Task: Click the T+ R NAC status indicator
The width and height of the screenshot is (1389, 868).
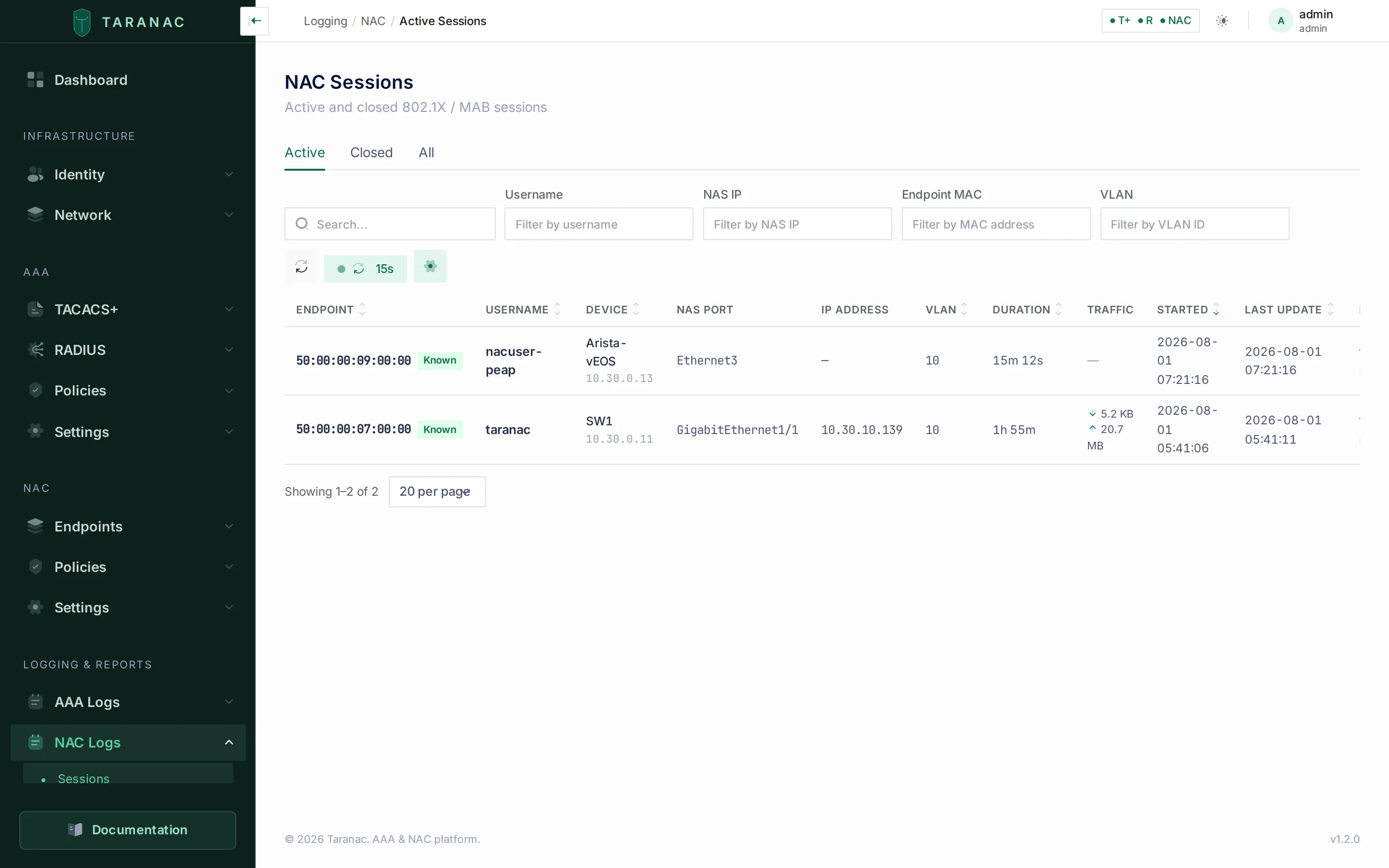Action: pos(1150,21)
